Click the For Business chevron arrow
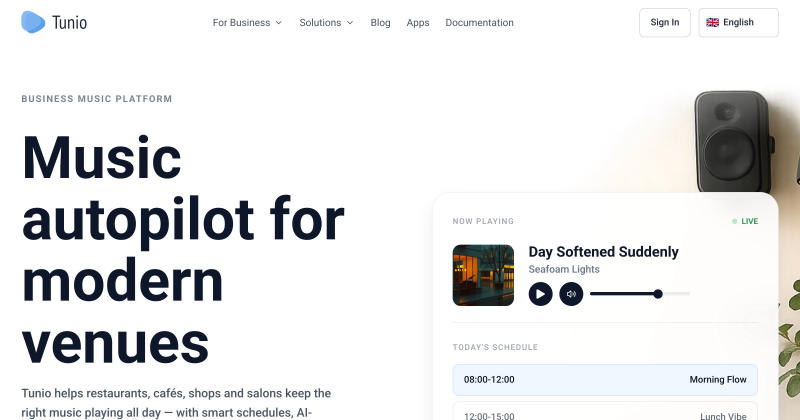 [x=279, y=22]
